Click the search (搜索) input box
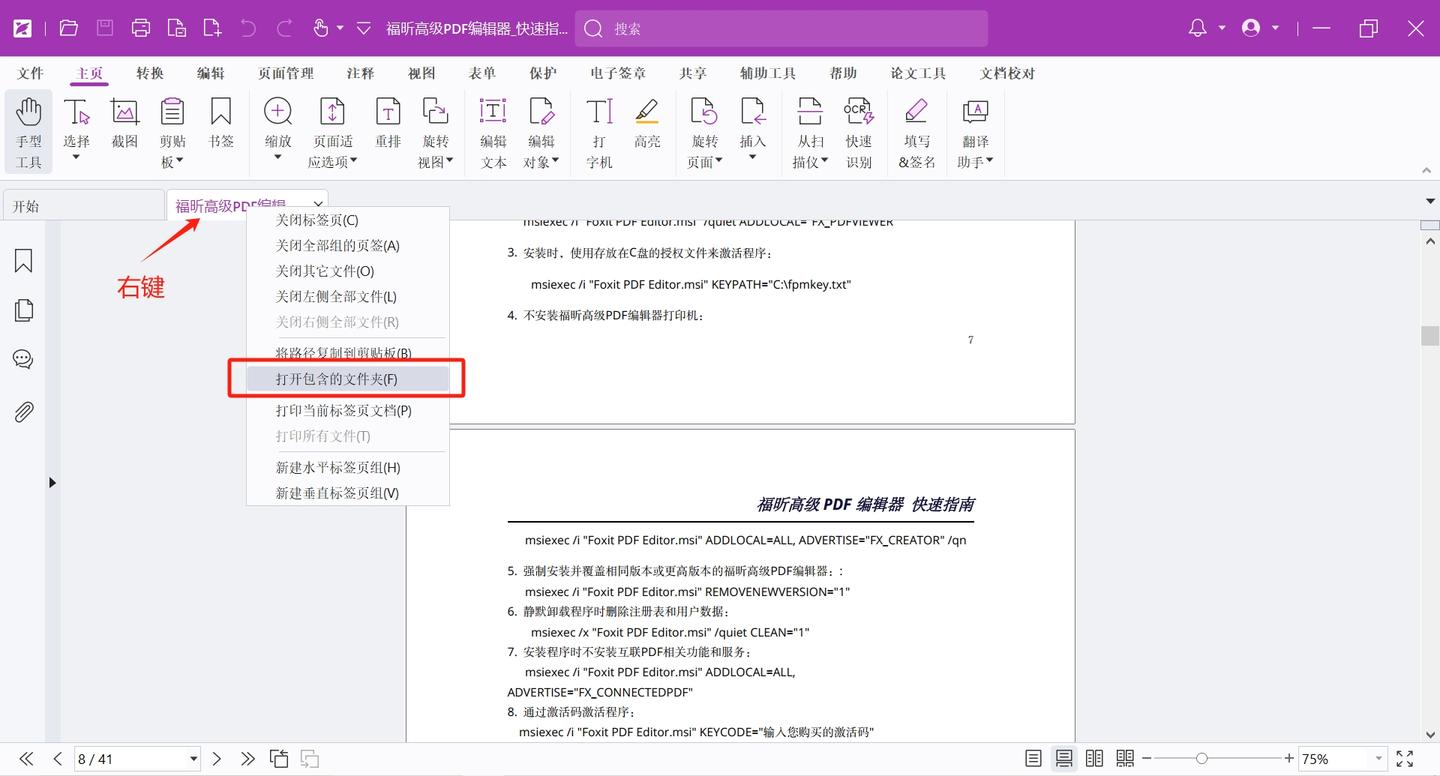This screenshot has width=1440, height=776. (x=781, y=28)
